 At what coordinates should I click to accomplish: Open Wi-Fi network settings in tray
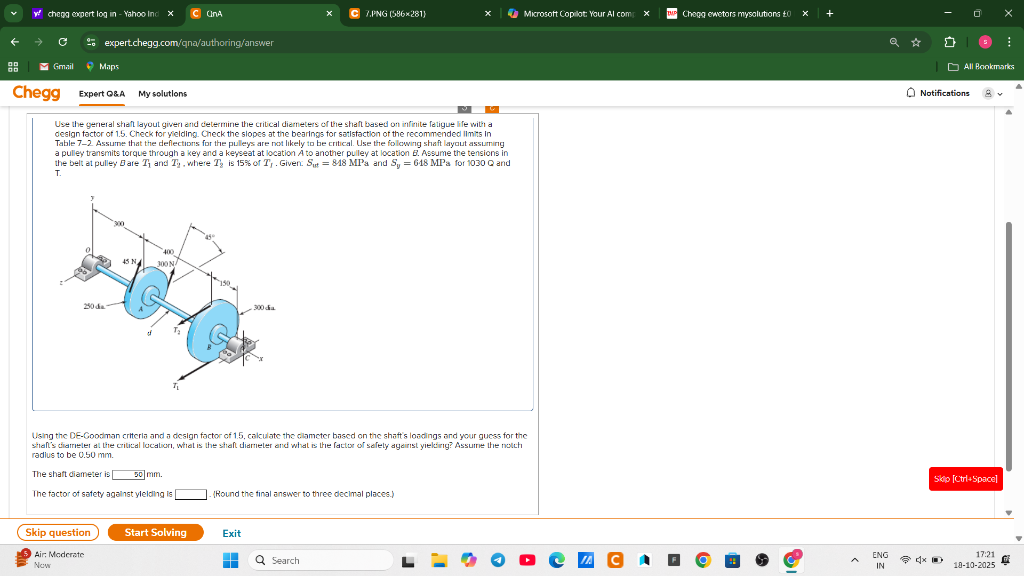905,560
